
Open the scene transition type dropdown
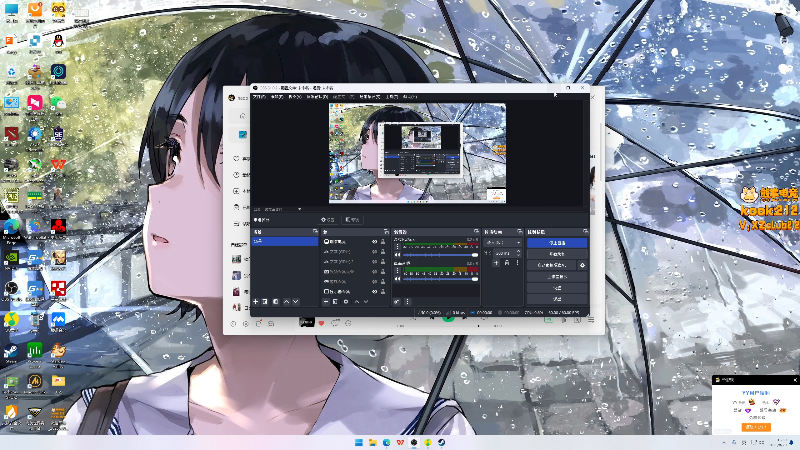pos(503,242)
